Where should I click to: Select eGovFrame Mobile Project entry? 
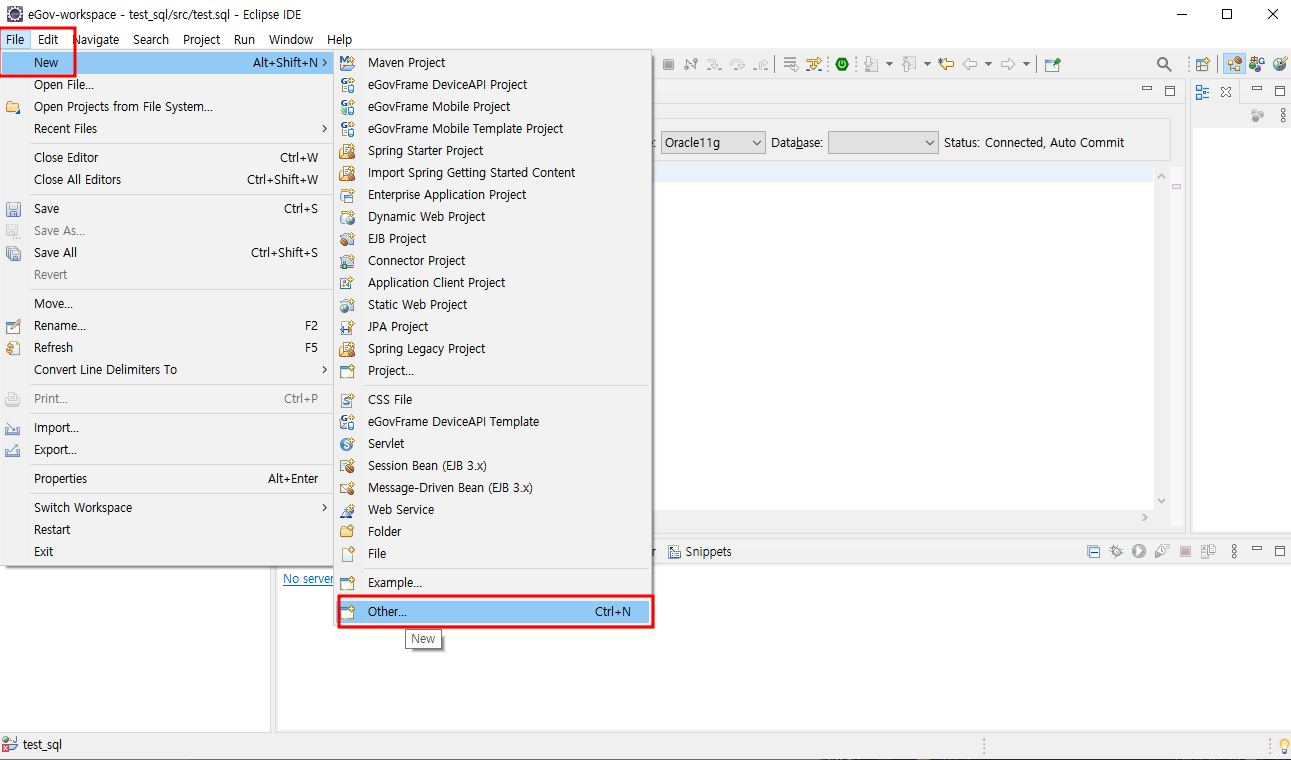(x=494, y=106)
